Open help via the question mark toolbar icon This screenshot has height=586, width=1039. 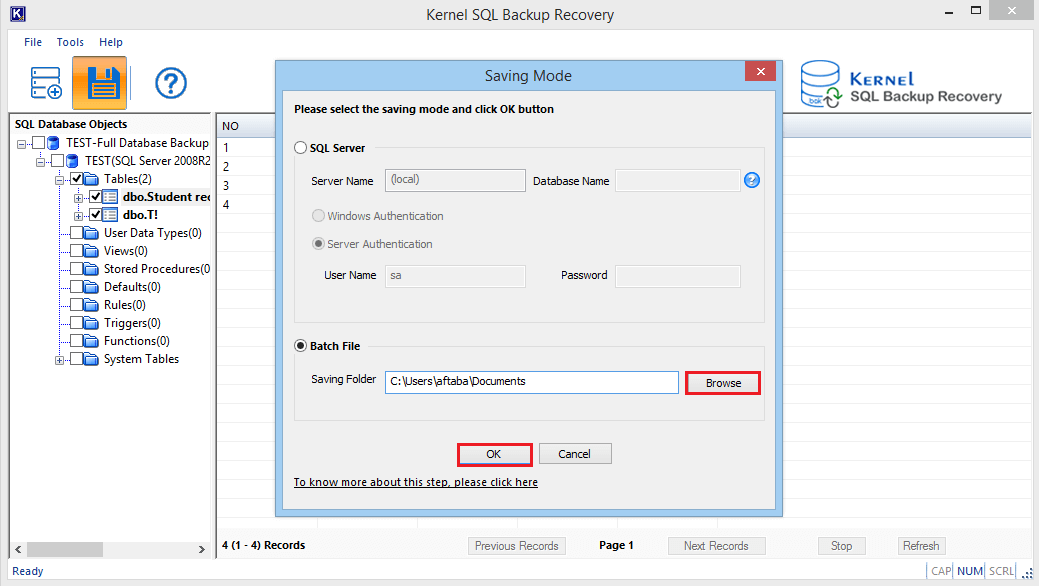[171, 83]
